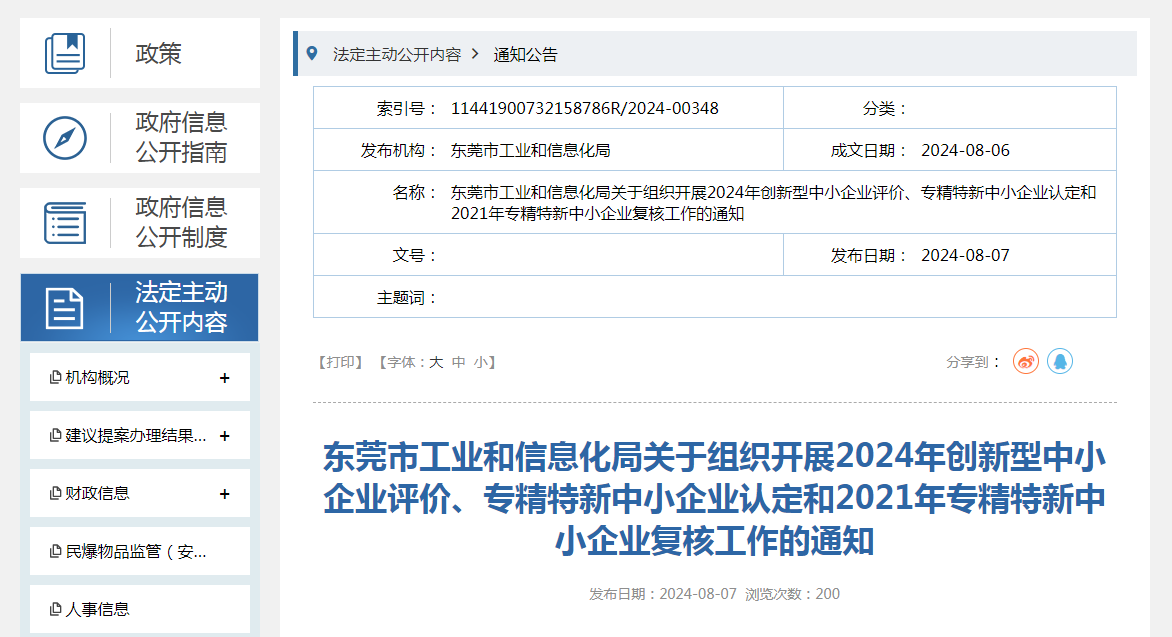1172x637 pixels.
Task: Select 法定主动公开内容 sidebar menu
Action: click(x=140, y=307)
